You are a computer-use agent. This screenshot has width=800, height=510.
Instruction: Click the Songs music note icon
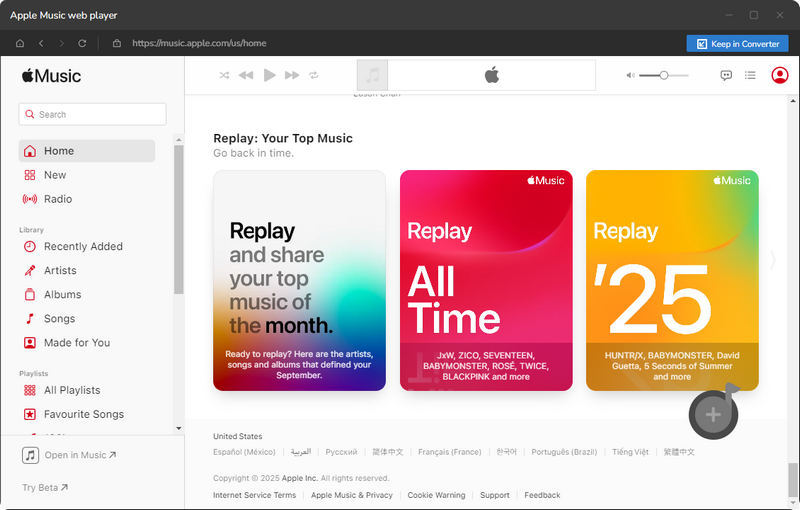(30, 319)
